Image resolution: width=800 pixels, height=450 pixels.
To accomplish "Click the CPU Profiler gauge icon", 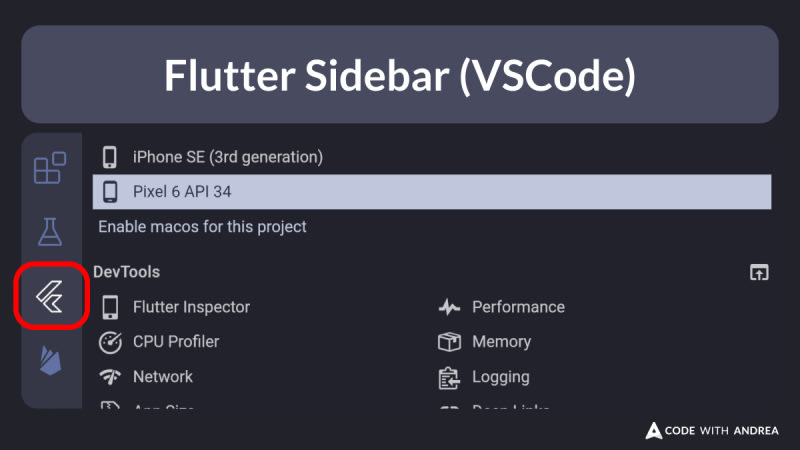I will [x=110, y=342].
